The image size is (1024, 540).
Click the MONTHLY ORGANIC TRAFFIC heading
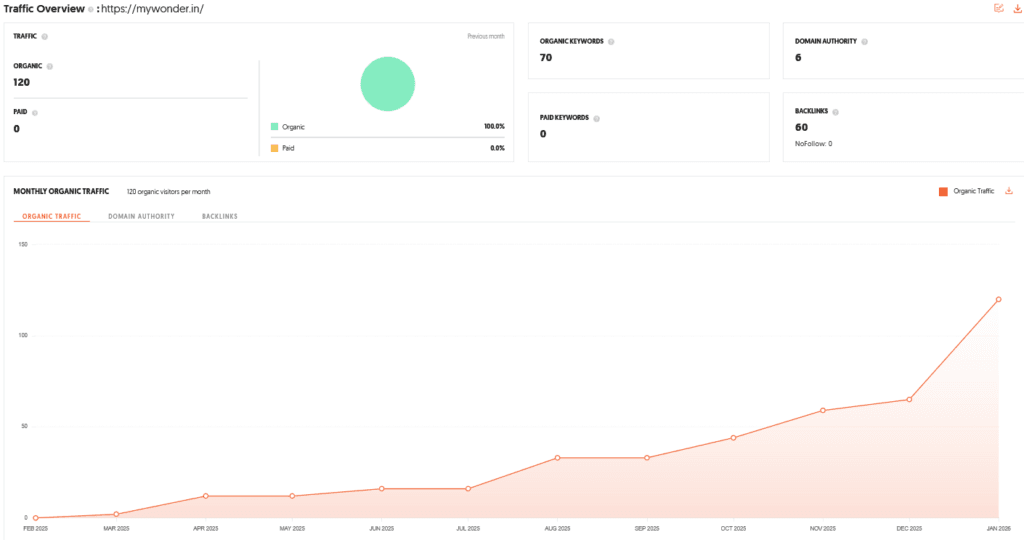click(61, 191)
